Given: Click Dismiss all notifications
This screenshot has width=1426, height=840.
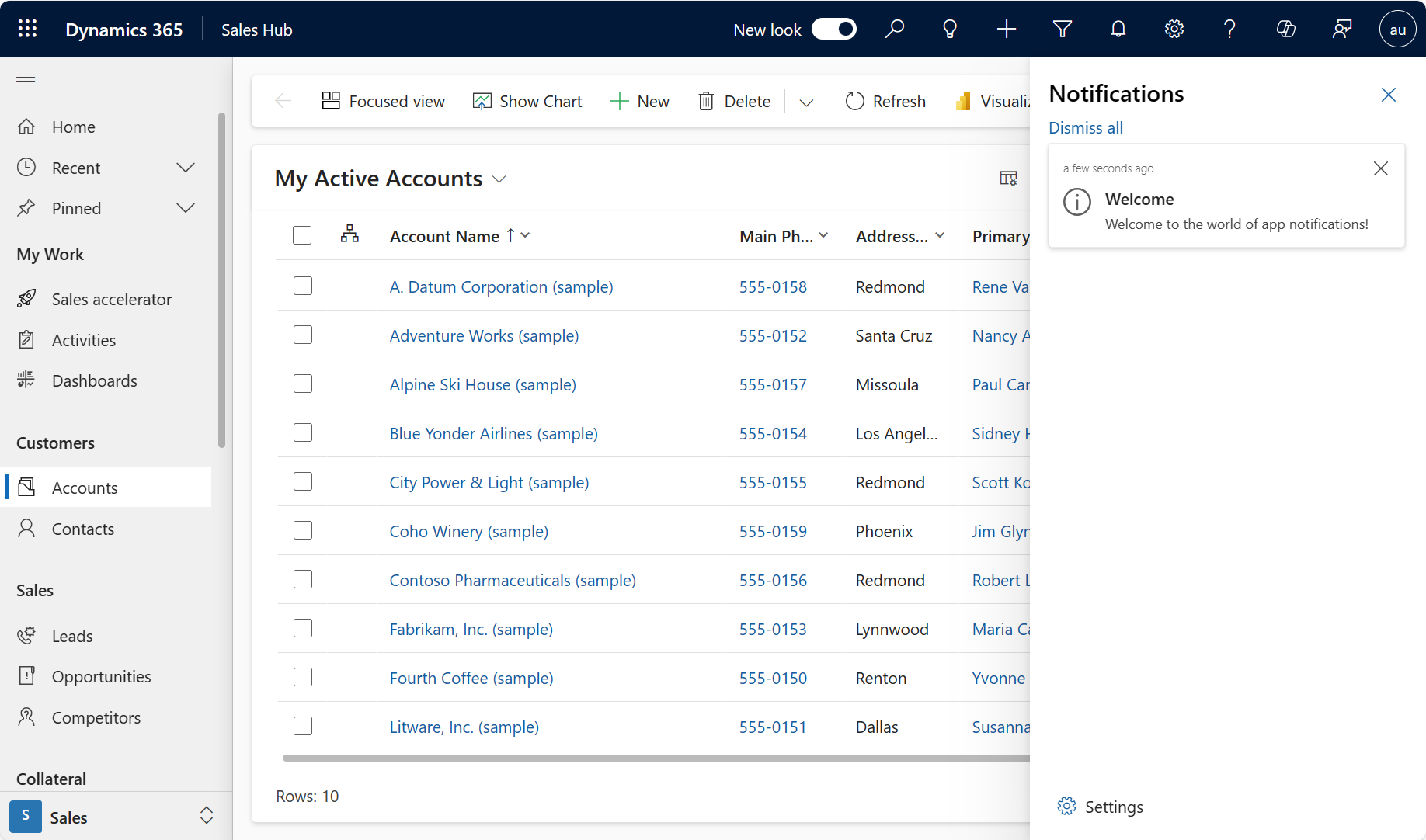Looking at the screenshot, I should tap(1085, 127).
